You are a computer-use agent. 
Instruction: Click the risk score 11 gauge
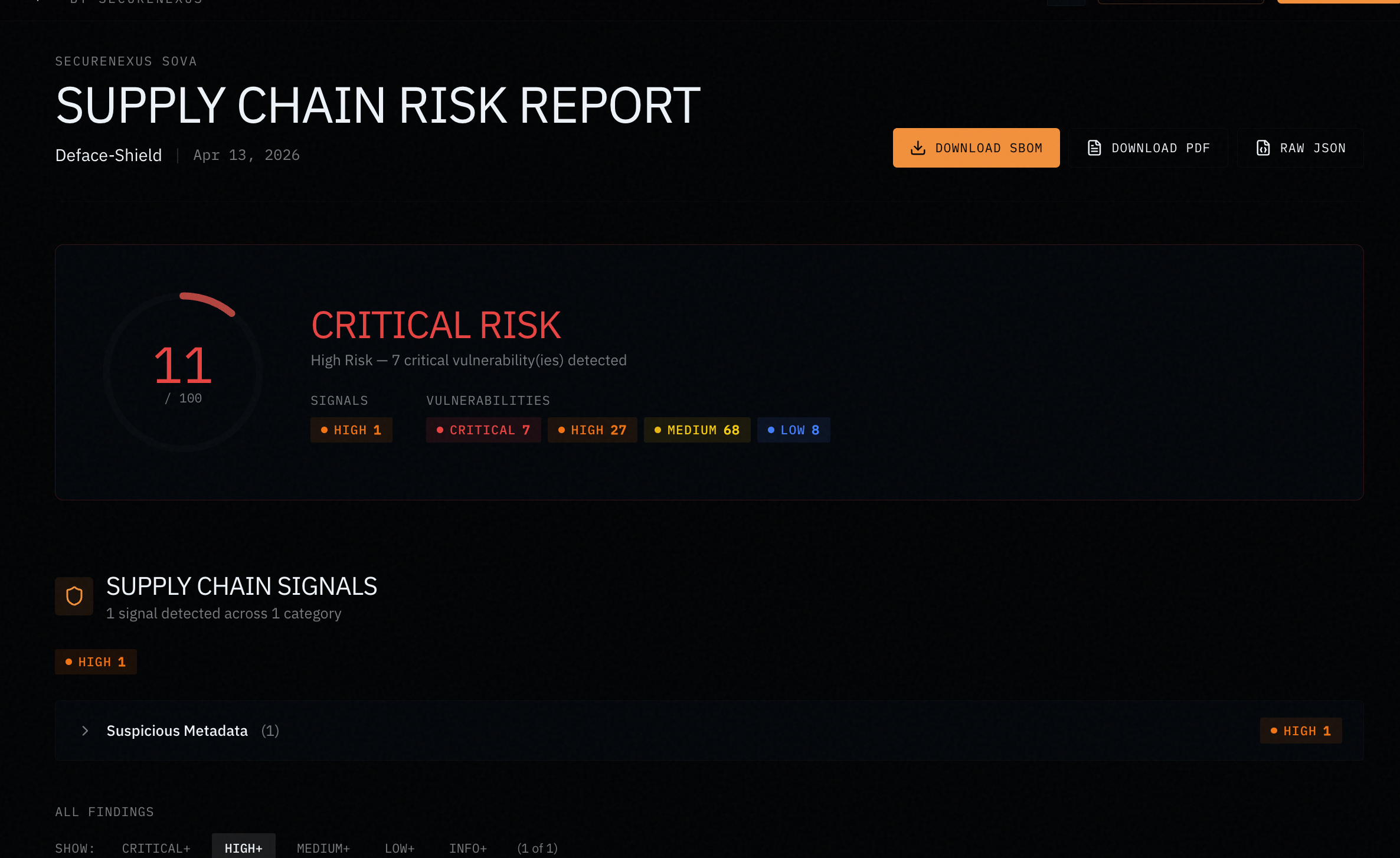[x=183, y=372]
